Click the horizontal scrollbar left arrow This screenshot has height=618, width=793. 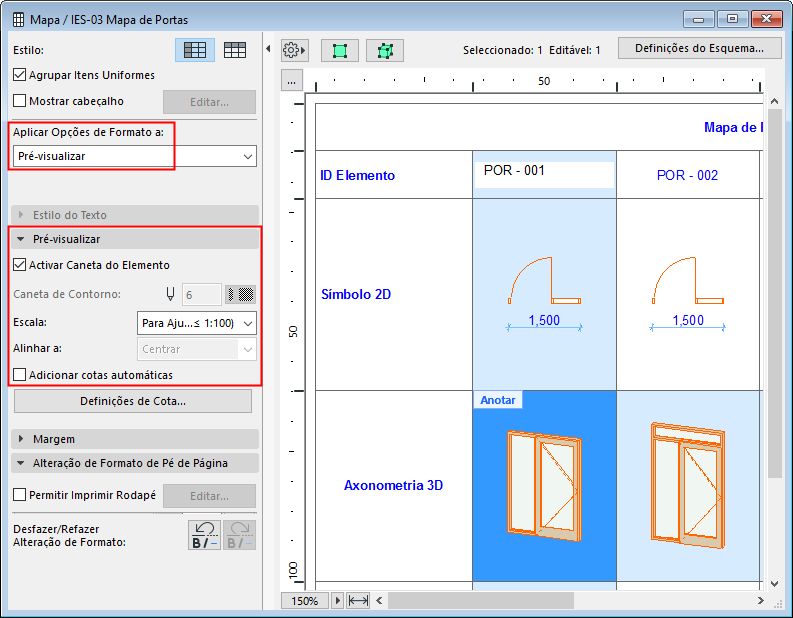[379, 601]
